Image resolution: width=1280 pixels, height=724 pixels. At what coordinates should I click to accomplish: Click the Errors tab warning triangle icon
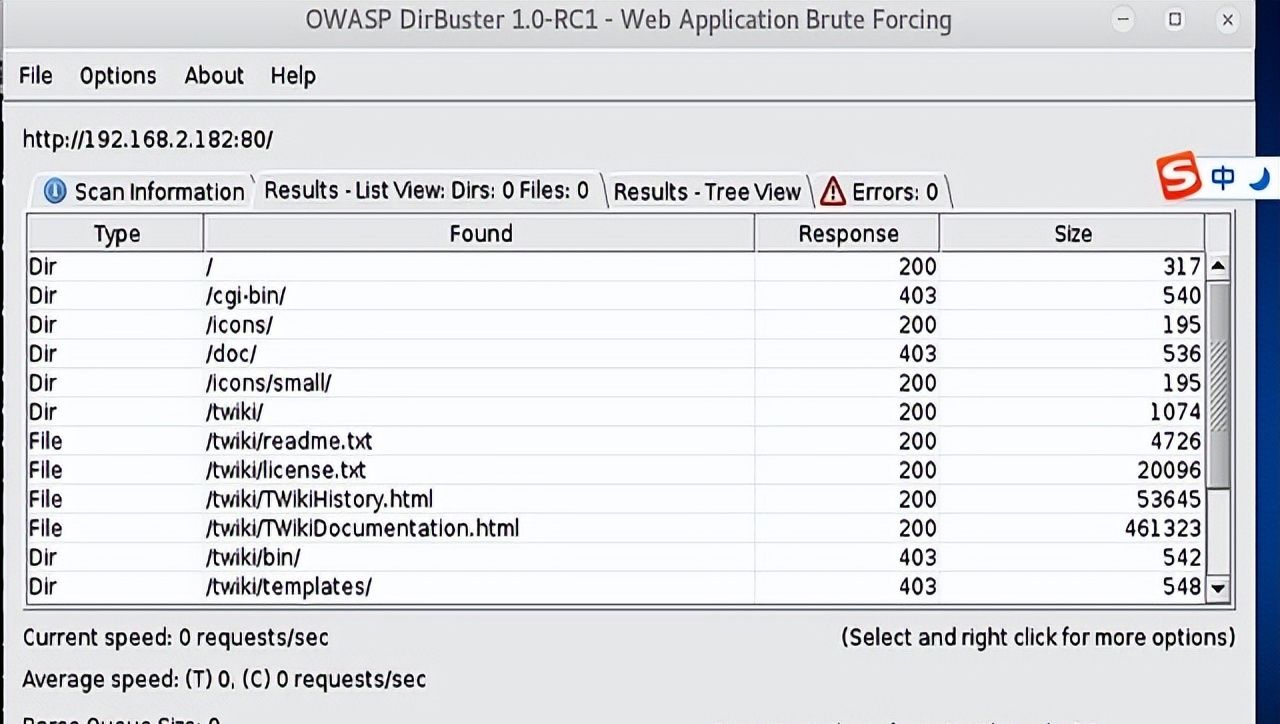[833, 191]
